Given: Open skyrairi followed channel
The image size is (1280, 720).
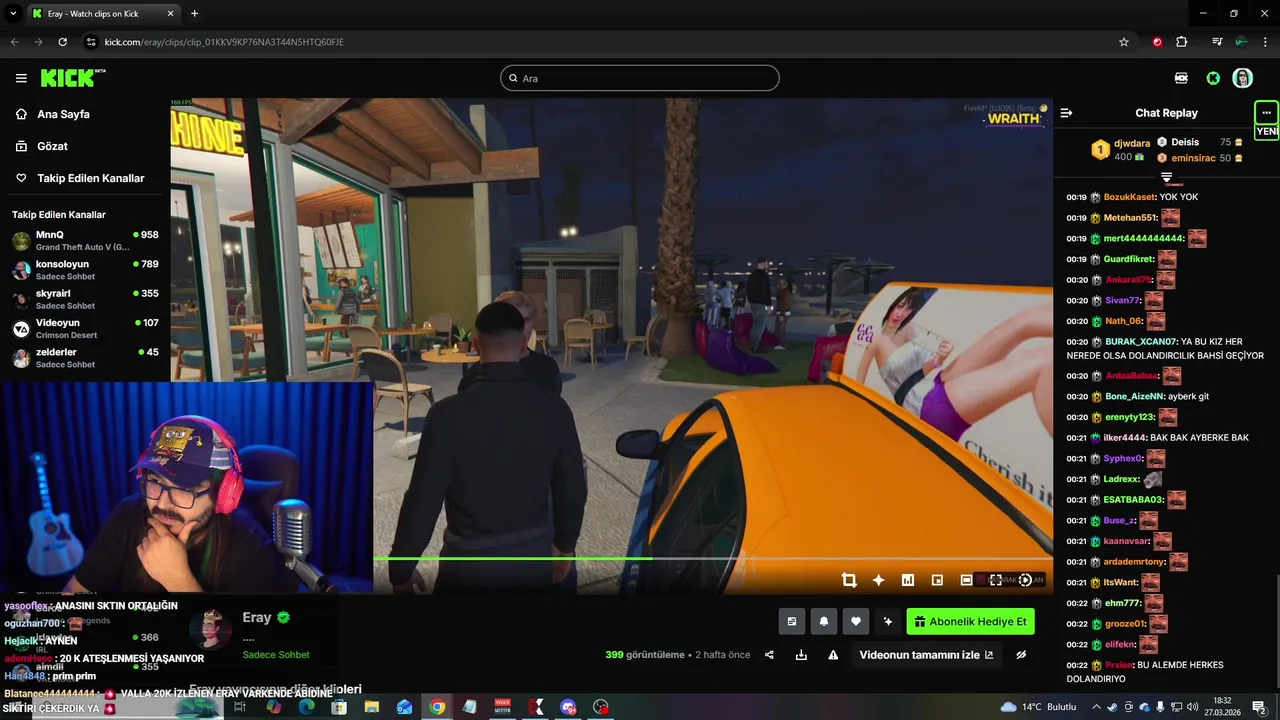Looking at the screenshot, I should tap(85, 299).
